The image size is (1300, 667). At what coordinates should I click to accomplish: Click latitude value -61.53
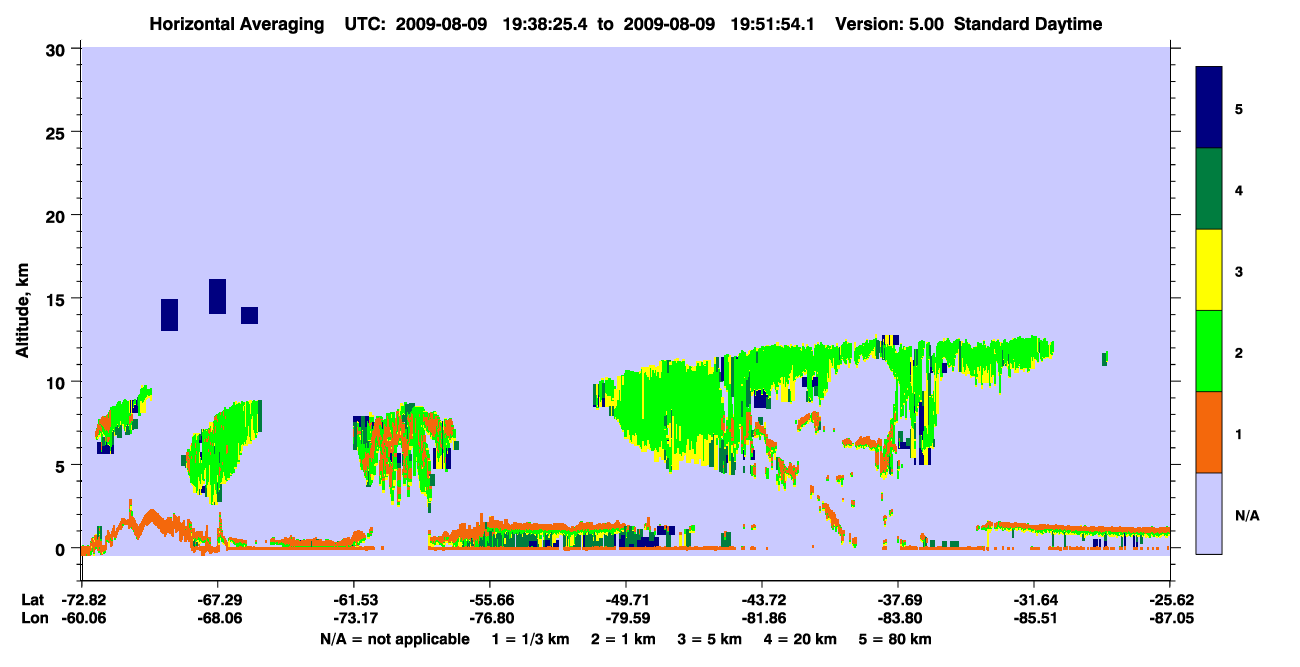tap(354, 600)
